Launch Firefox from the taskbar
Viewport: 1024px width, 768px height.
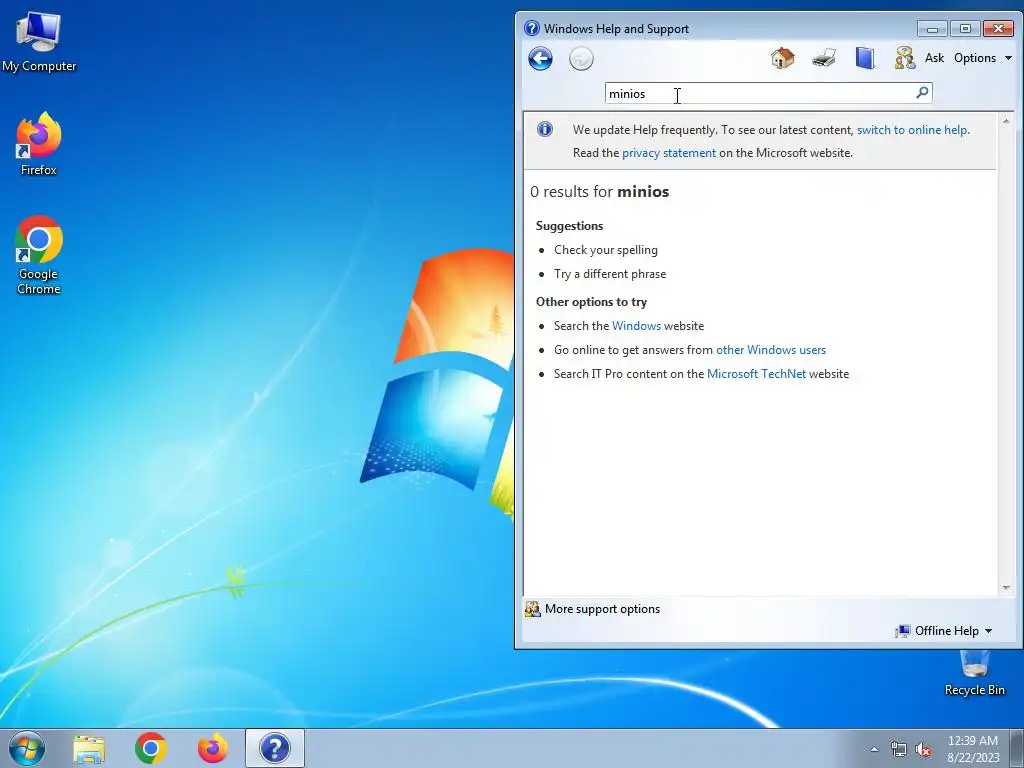pos(213,749)
